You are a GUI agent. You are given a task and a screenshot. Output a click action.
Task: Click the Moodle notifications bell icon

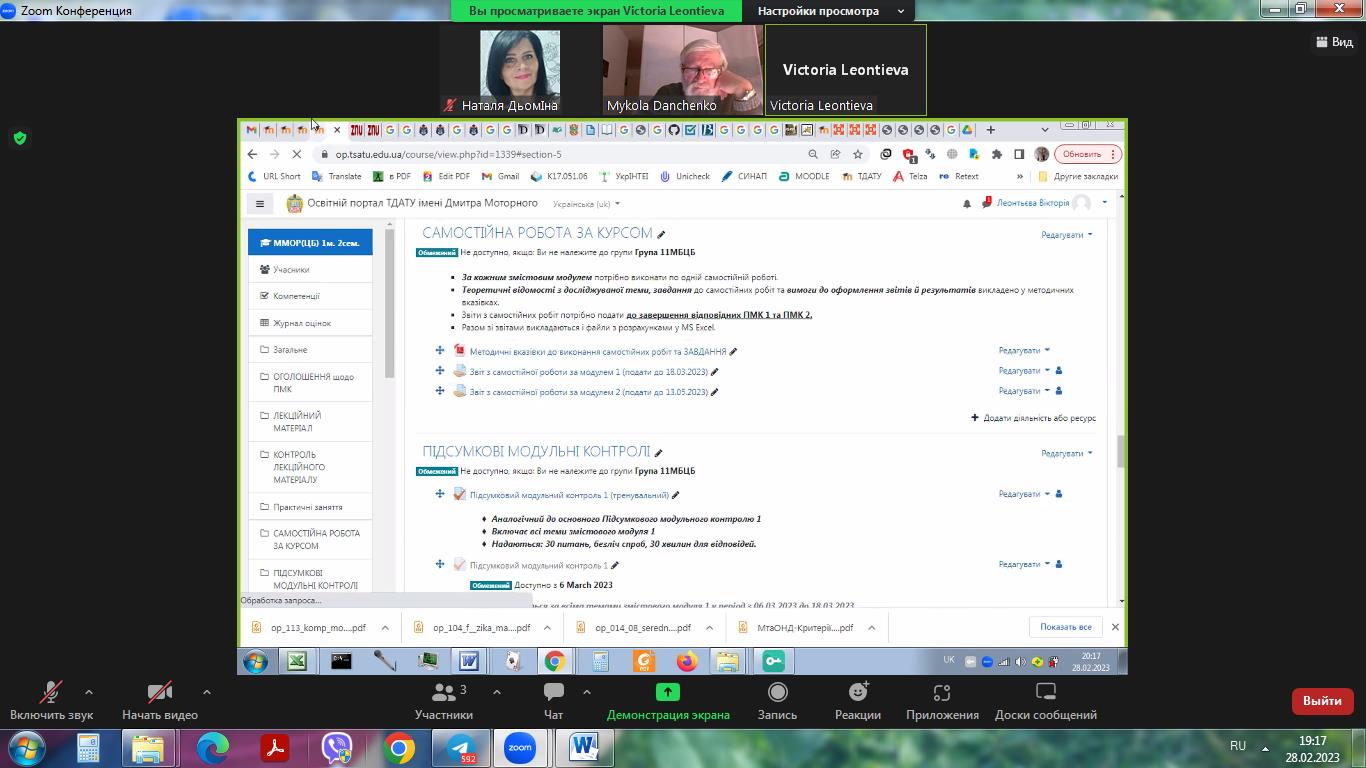coord(967,204)
